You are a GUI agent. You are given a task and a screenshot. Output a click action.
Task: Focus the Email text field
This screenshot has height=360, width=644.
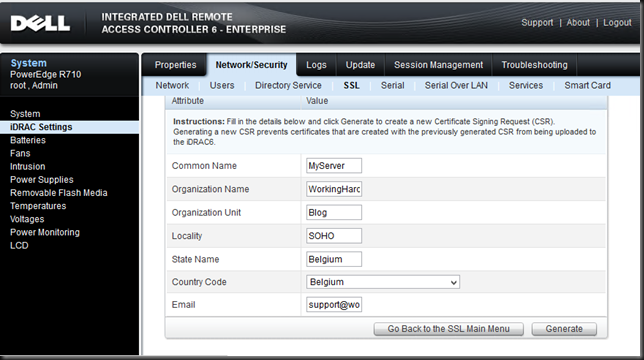334,305
